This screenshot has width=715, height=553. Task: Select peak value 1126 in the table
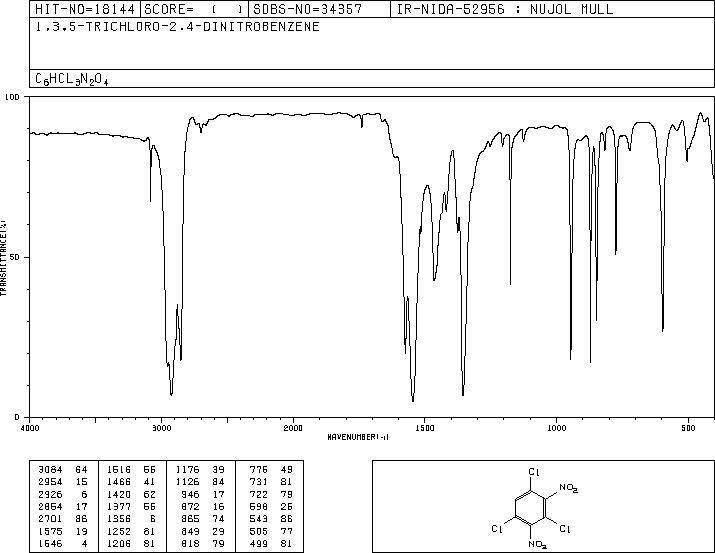(187, 482)
